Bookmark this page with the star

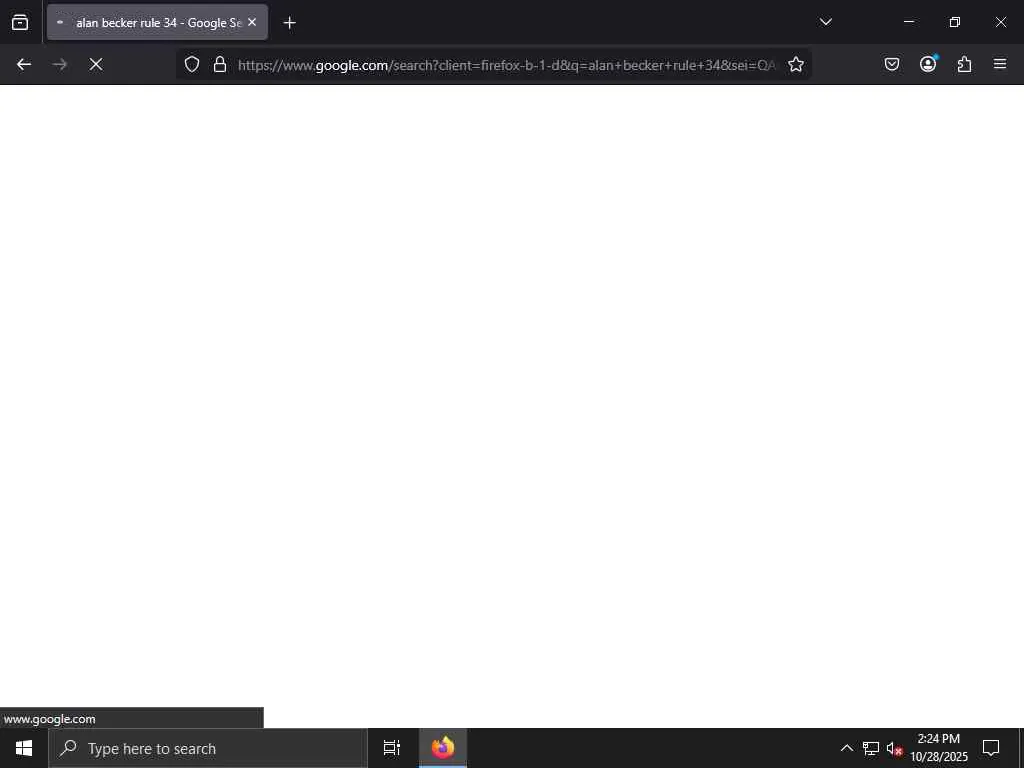[795, 64]
